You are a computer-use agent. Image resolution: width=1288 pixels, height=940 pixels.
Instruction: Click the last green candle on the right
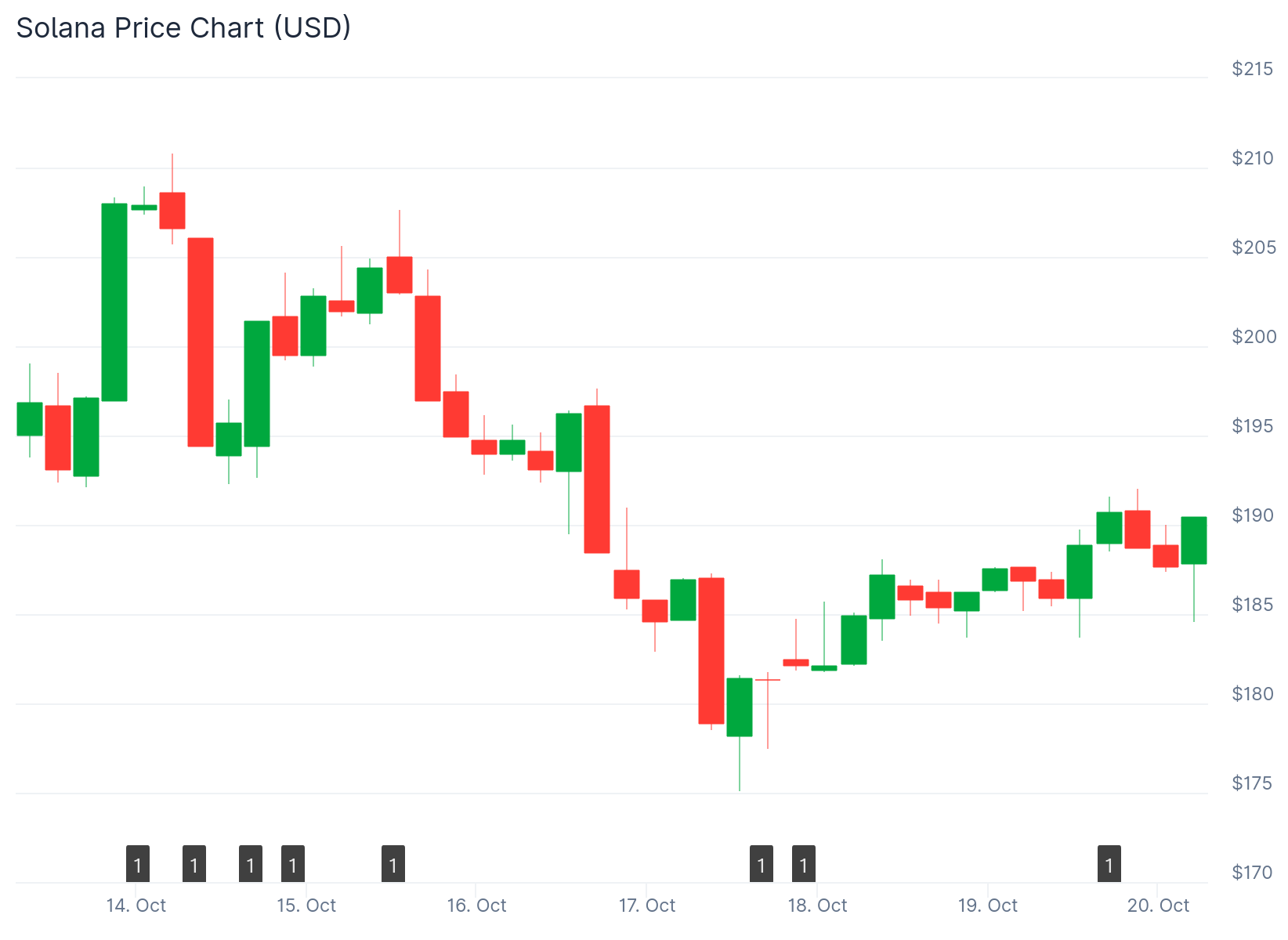pos(1194,540)
